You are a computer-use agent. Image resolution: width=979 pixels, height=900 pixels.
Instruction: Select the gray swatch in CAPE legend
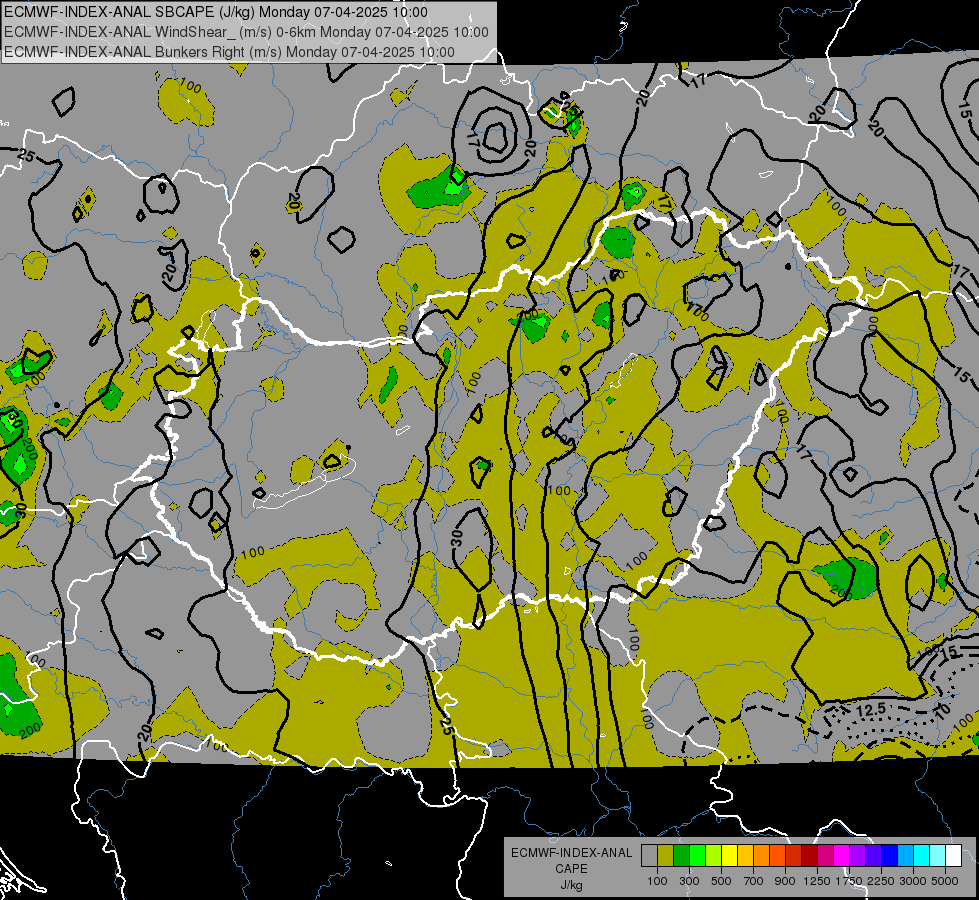point(649,856)
